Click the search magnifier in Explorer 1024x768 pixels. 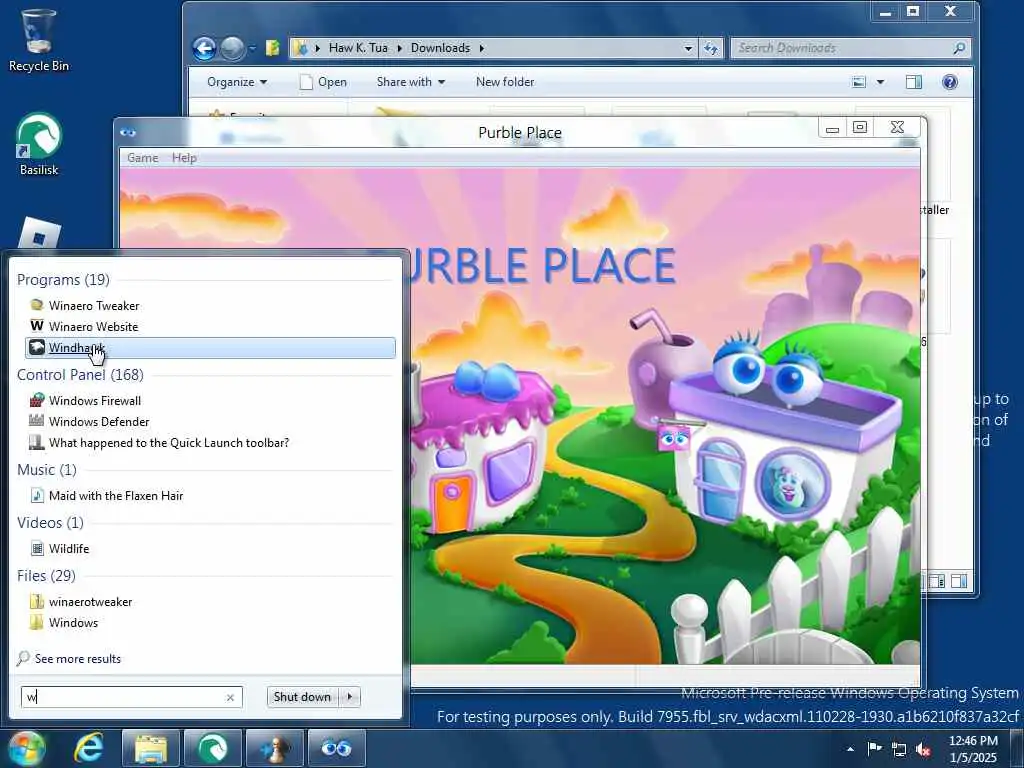click(959, 48)
